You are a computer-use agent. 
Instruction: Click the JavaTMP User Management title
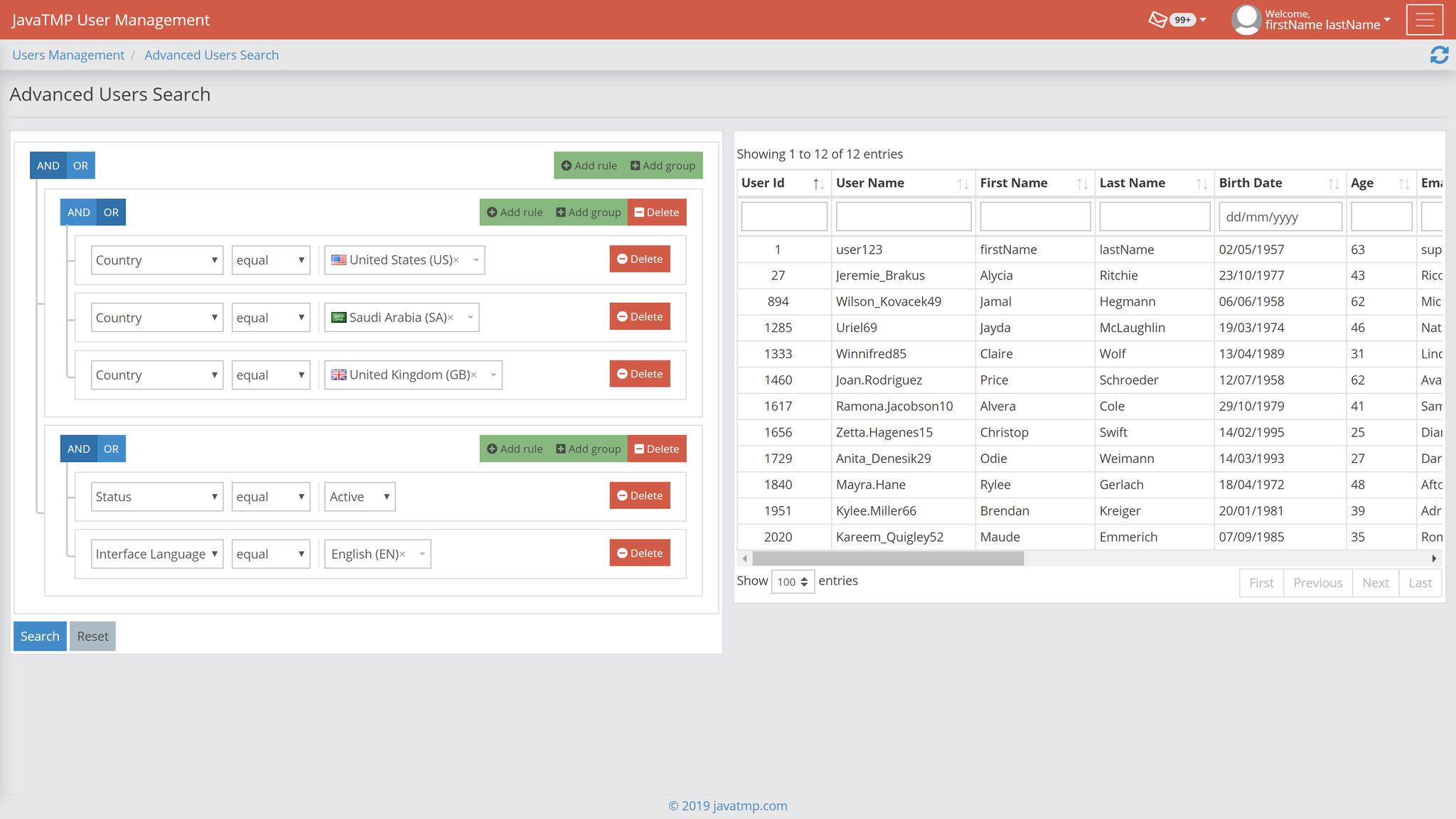pyautogui.click(x=110, y=20)
